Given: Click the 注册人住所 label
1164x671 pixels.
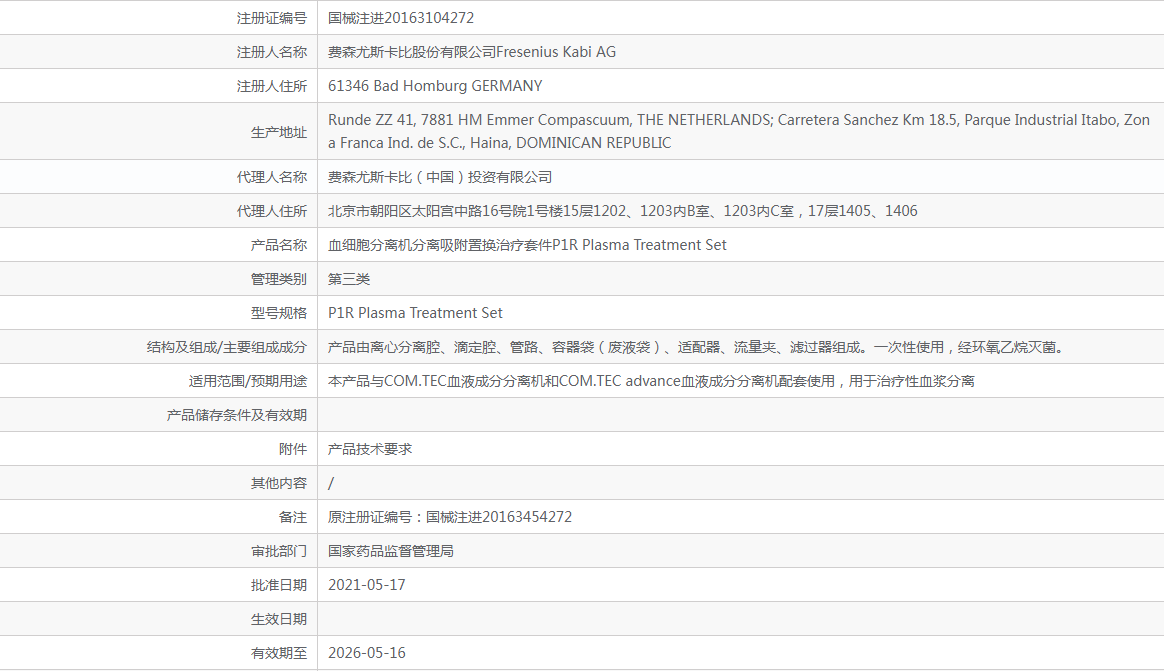Looking at the screenshot, I should point(271,86).
